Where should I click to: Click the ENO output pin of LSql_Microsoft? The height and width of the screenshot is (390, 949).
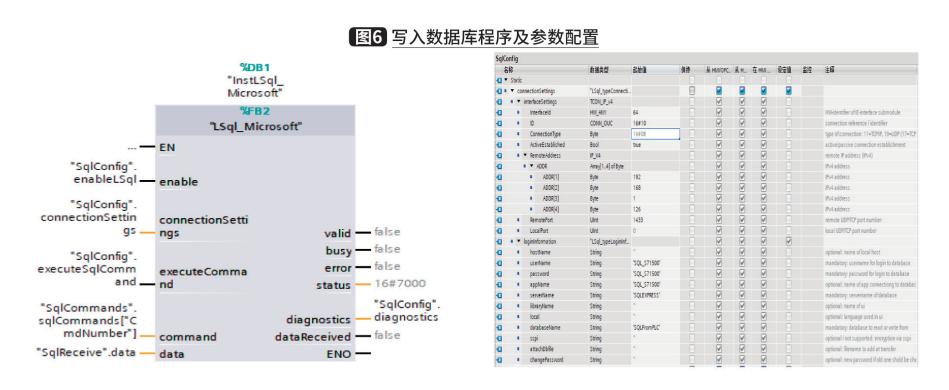coord(338,354)
